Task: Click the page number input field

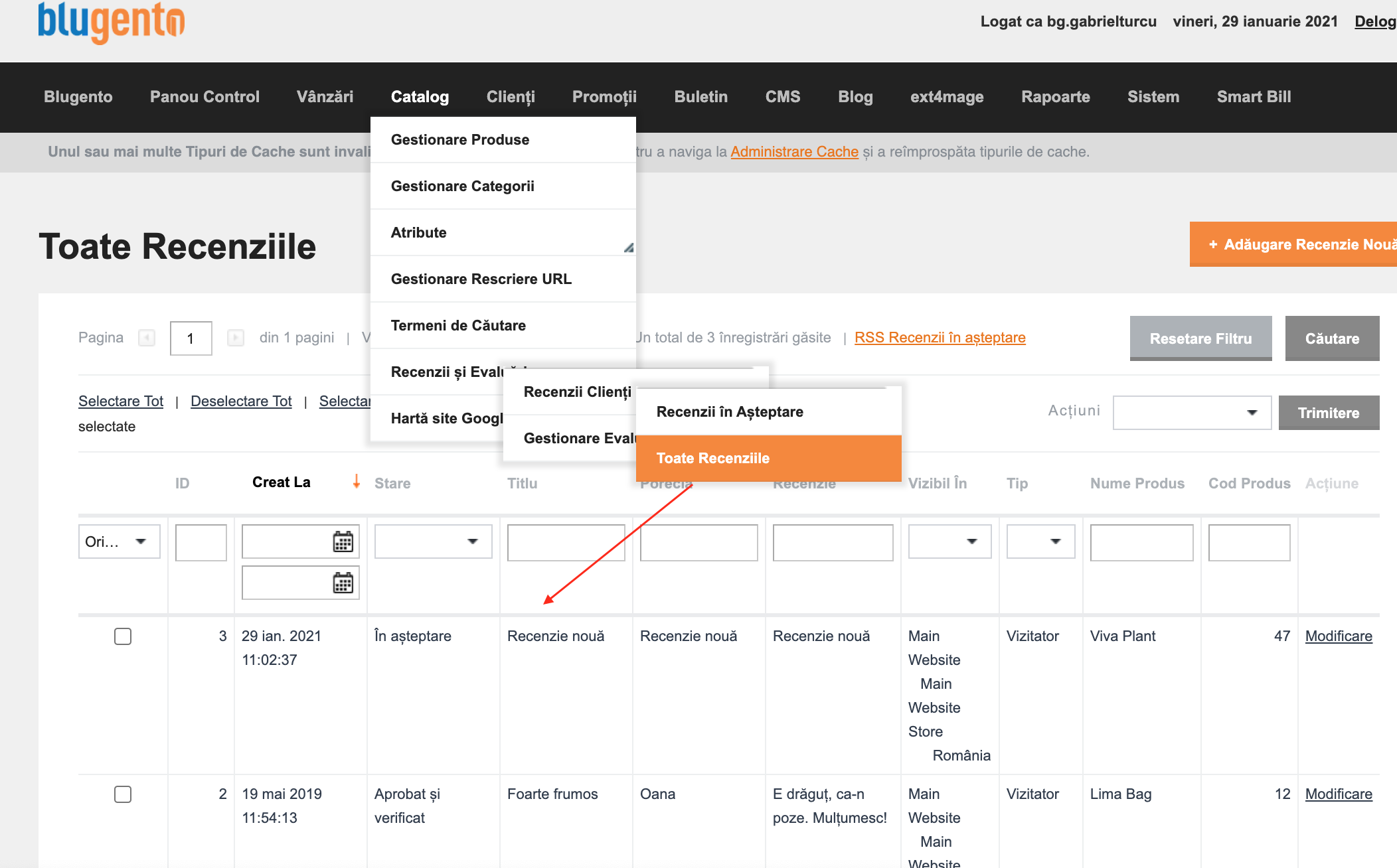Action: 191,338
